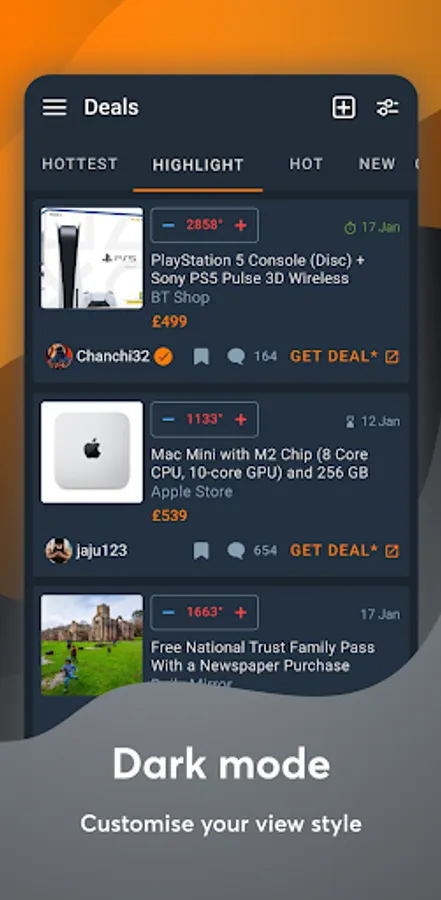This screenshot has width=441, height=900.
Task: Open the hamburger navigation menu
Action: point(55,107)
